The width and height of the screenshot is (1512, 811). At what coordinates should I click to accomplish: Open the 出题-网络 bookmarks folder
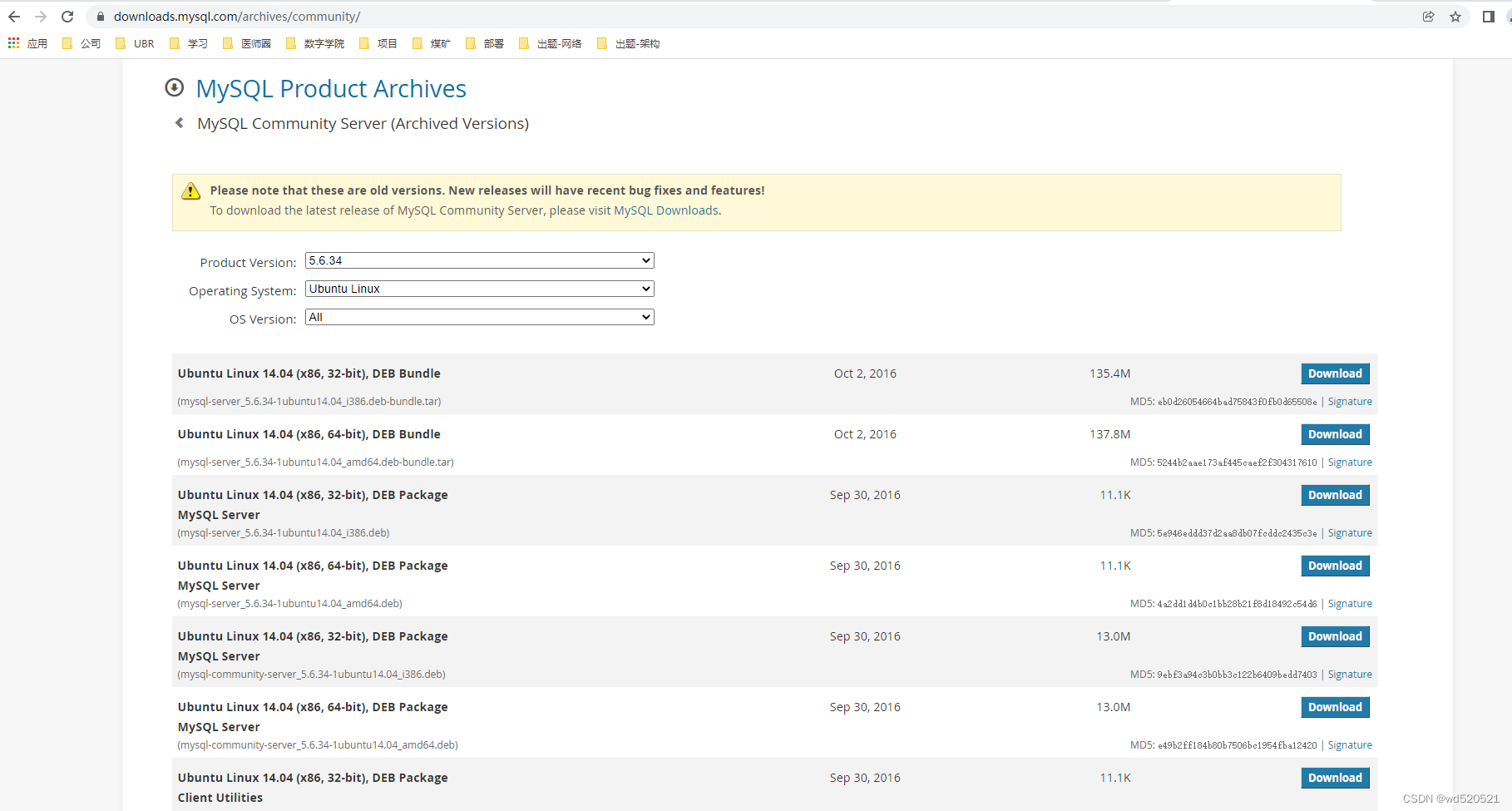click(559, 42)
